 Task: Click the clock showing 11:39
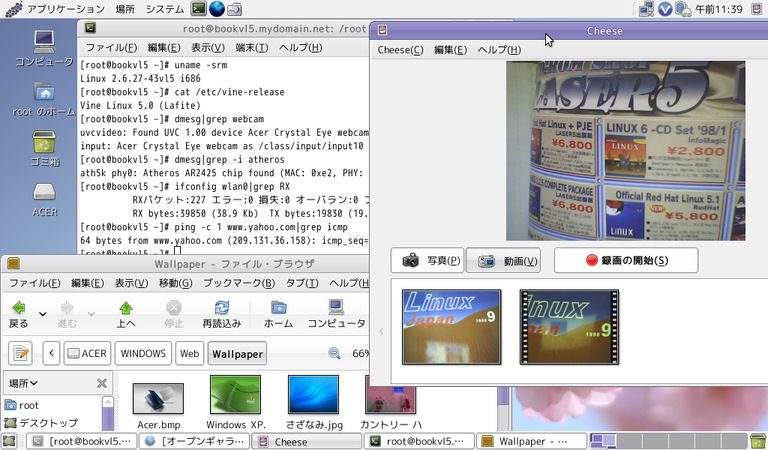click(x=719, y=9)
